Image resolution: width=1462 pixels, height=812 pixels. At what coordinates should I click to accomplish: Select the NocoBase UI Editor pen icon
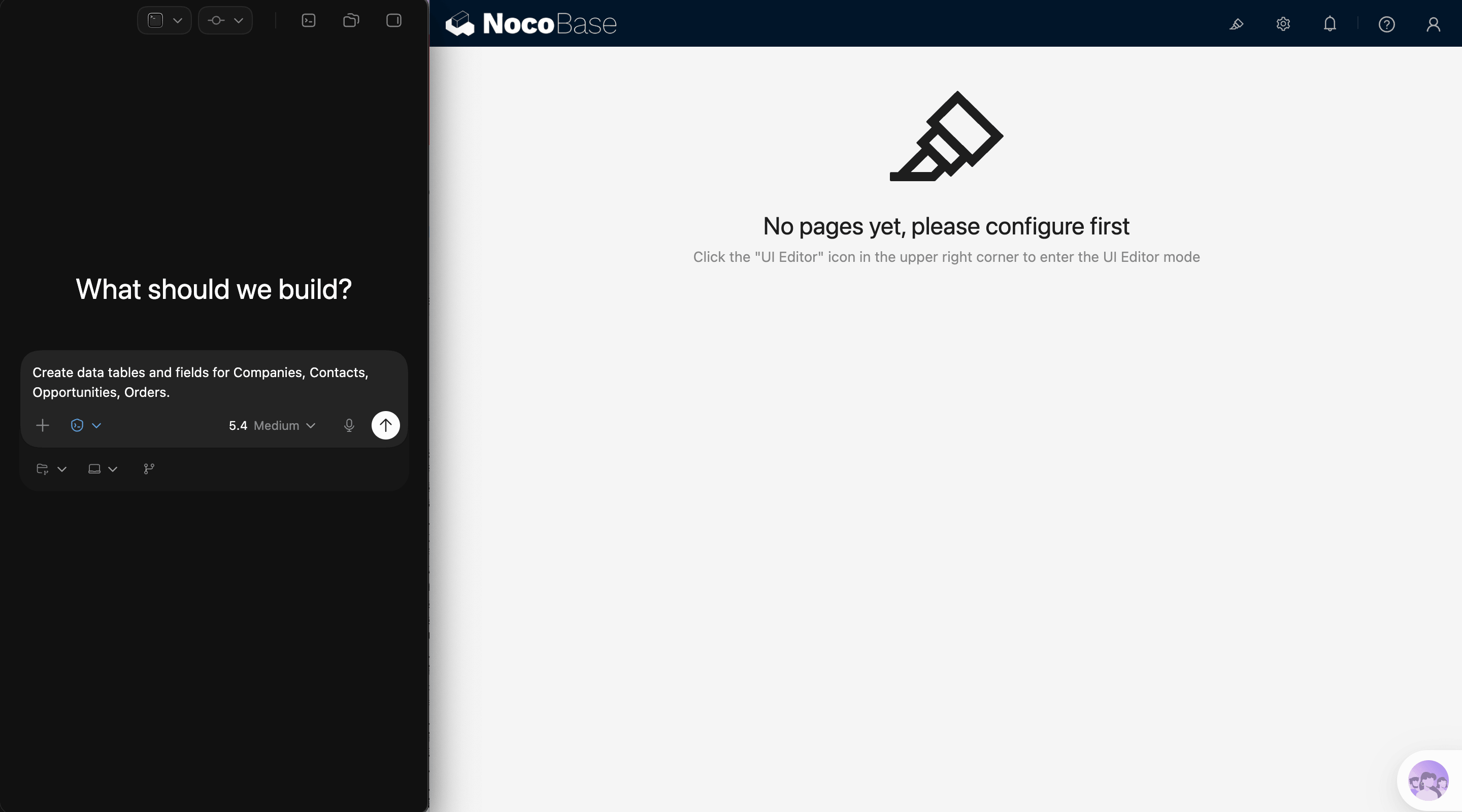[1237, 24]
